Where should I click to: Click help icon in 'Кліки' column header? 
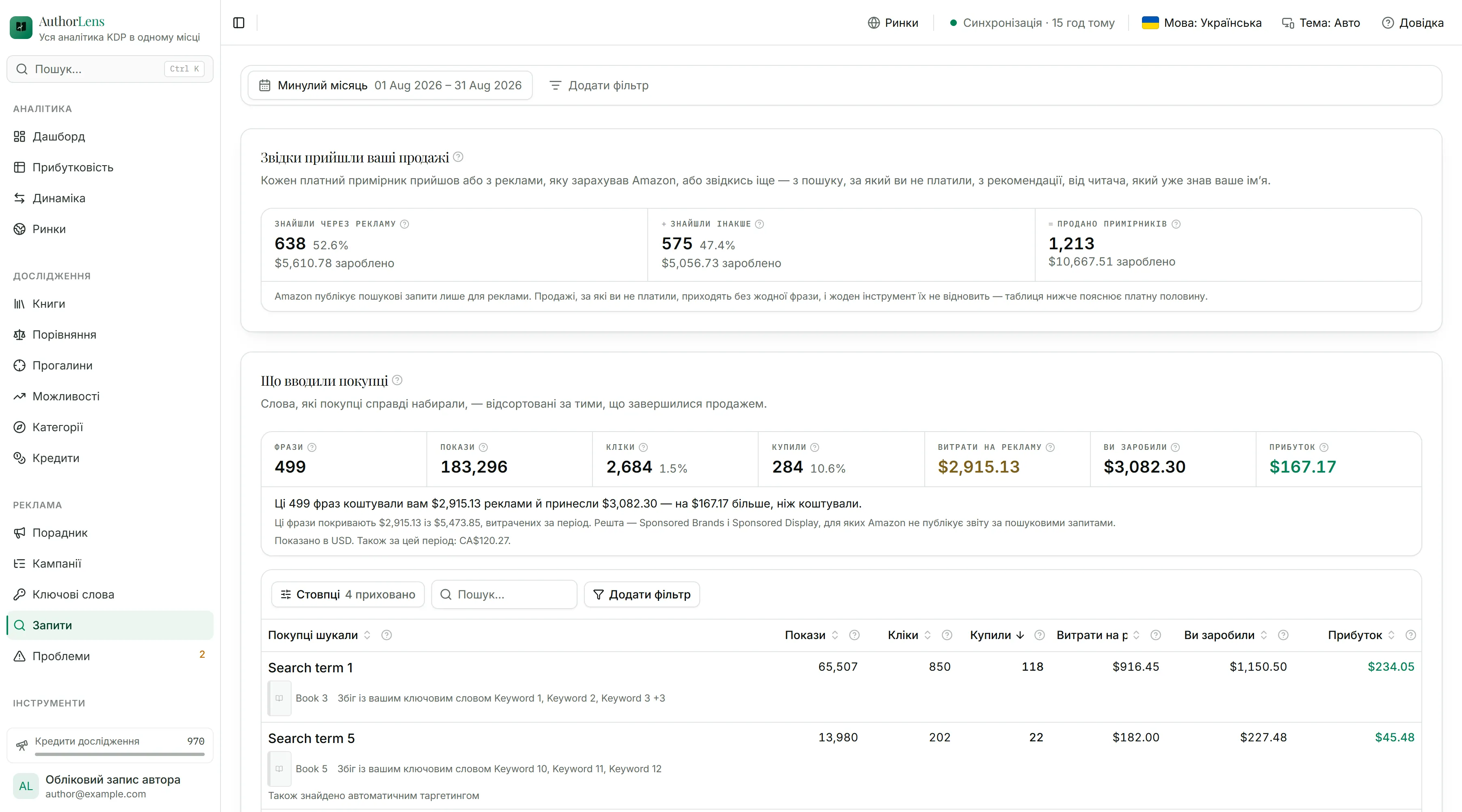point(947,635)
